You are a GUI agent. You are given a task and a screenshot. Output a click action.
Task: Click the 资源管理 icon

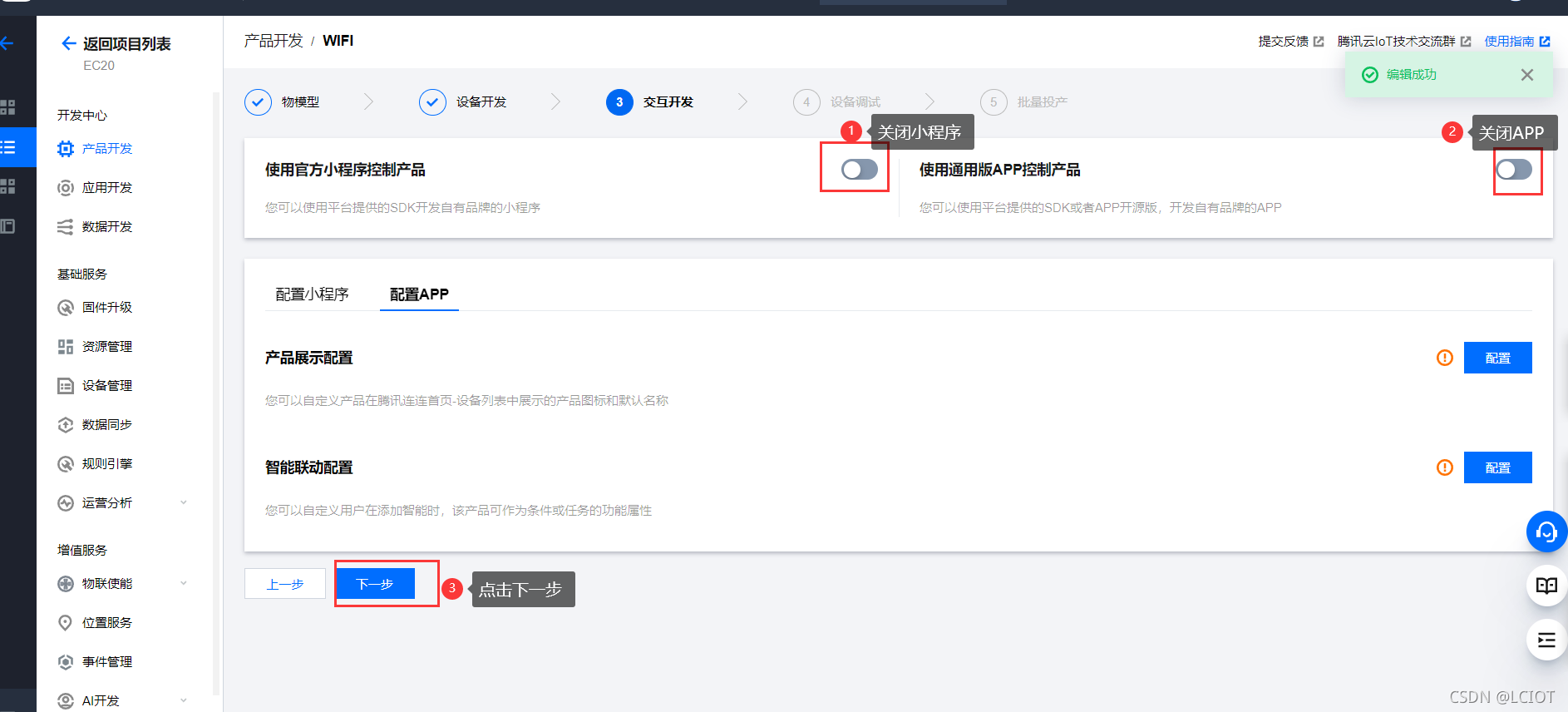click(x=66, y=347)
